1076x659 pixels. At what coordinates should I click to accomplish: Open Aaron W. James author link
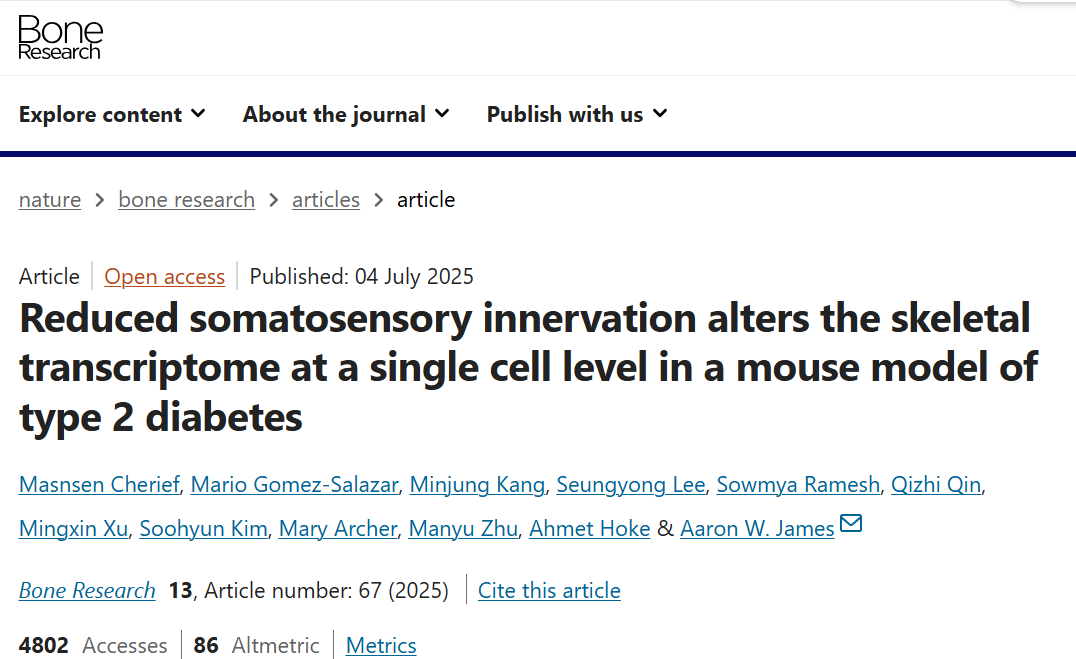click(757, 529)
